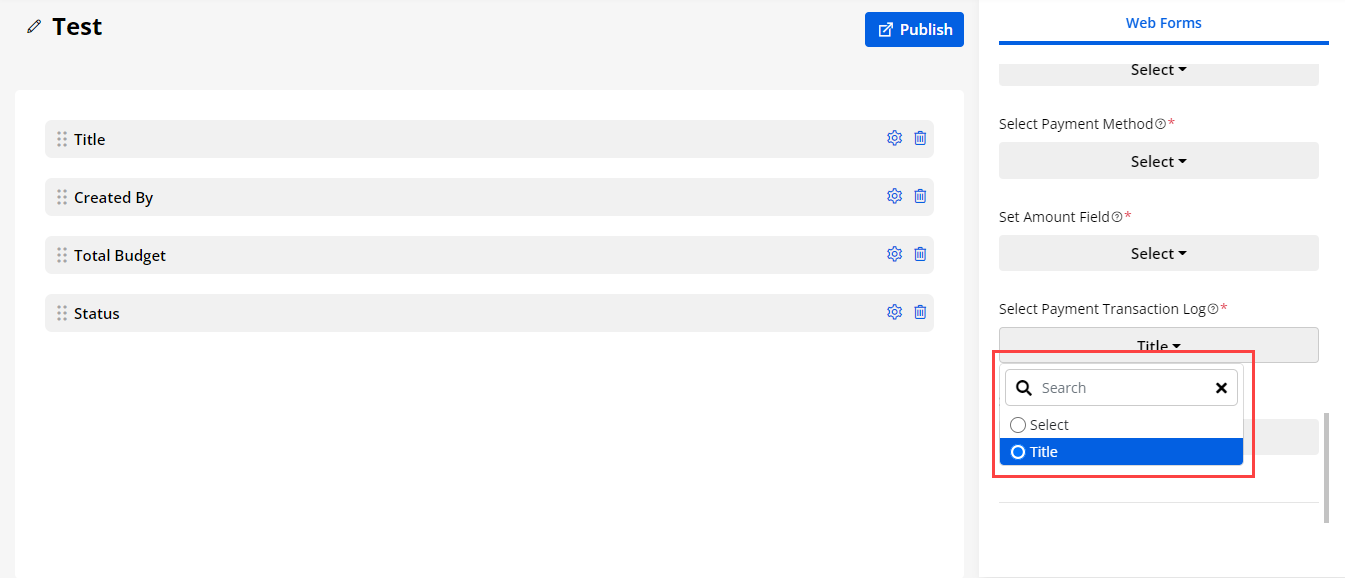Open the Select Payment Method dropdown
This screenshot has width=1345, height=578.
(1158, 161)
